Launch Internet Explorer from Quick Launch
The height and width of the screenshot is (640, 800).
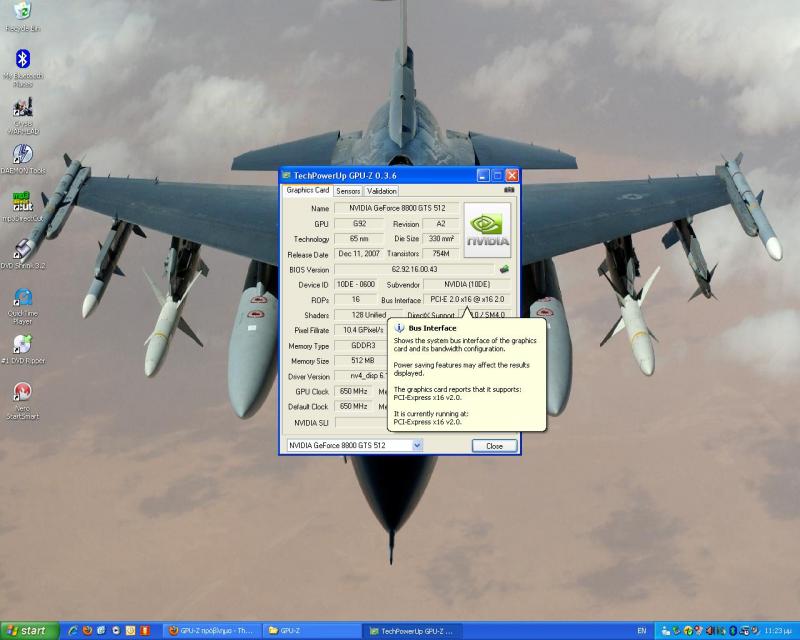72,631
